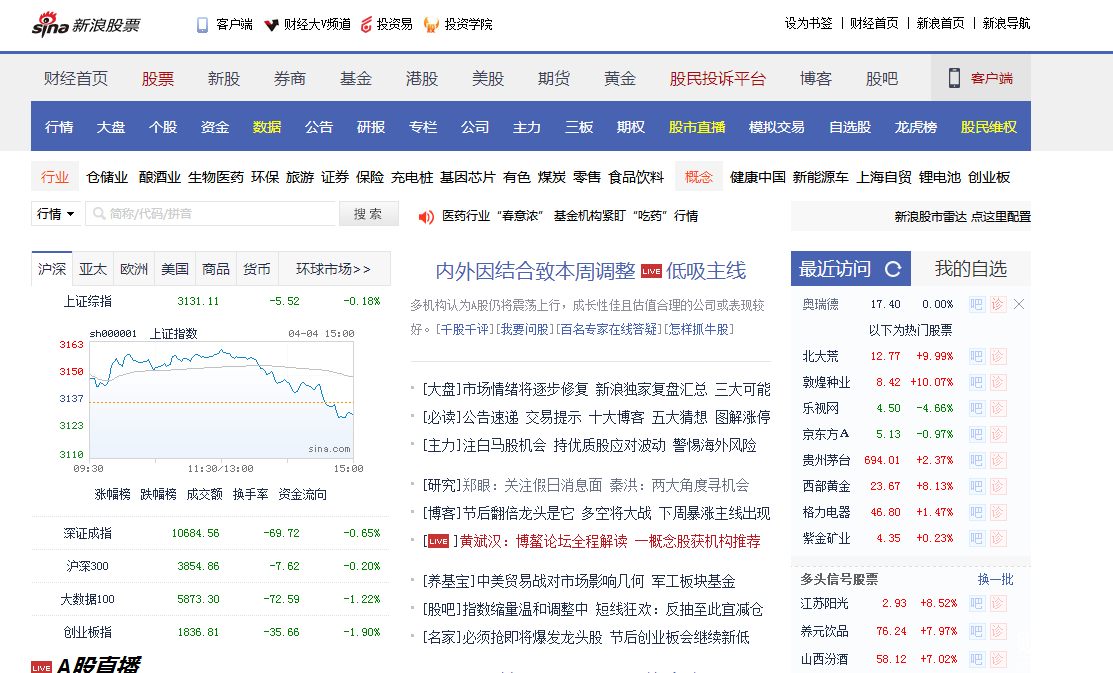Expand the 行情 search type dropdown
This screenshot has width=1113, height=673.
coord(55,214)
